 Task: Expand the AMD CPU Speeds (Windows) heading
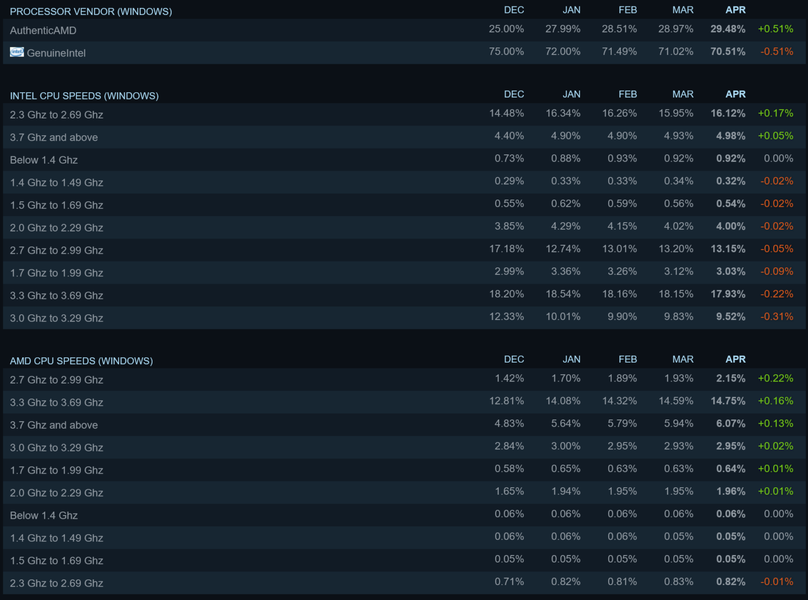(83, 360)
